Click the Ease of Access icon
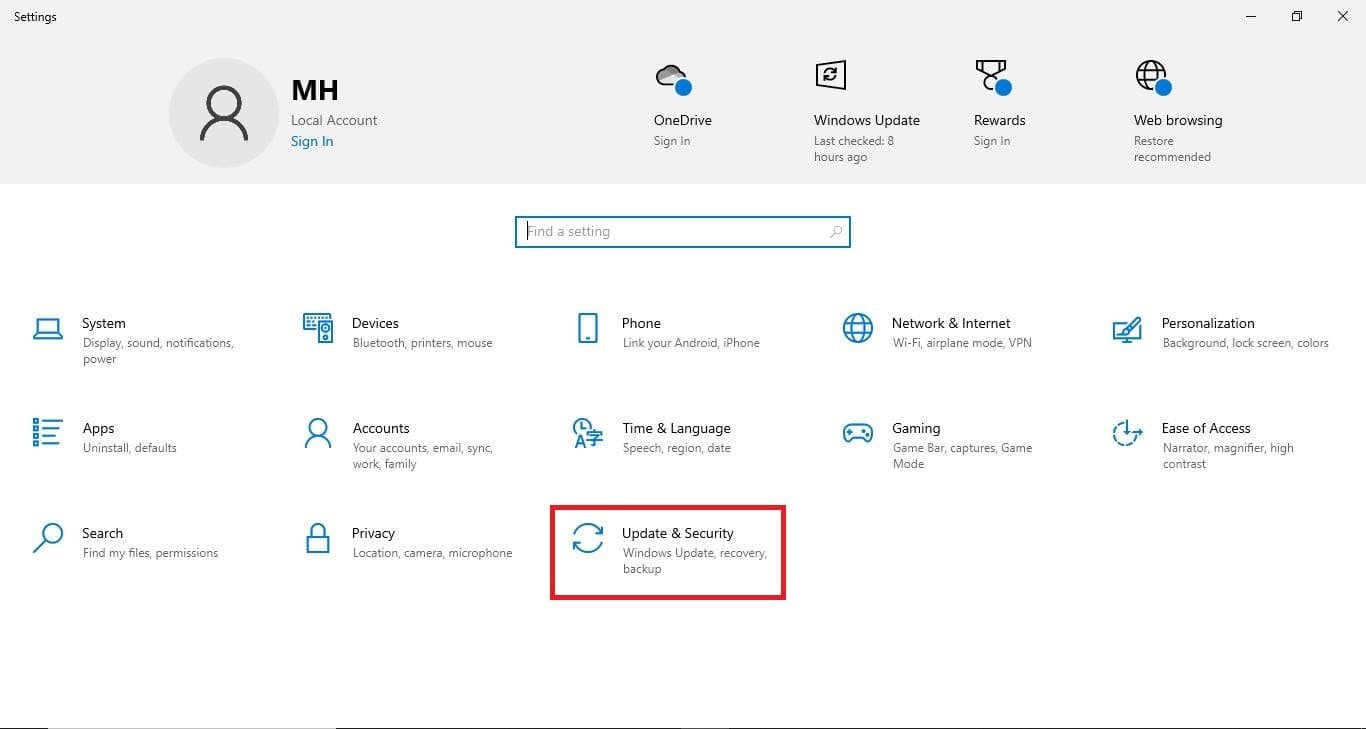Viewport: 1366px width, 729px height. (x=1127, y=433)
